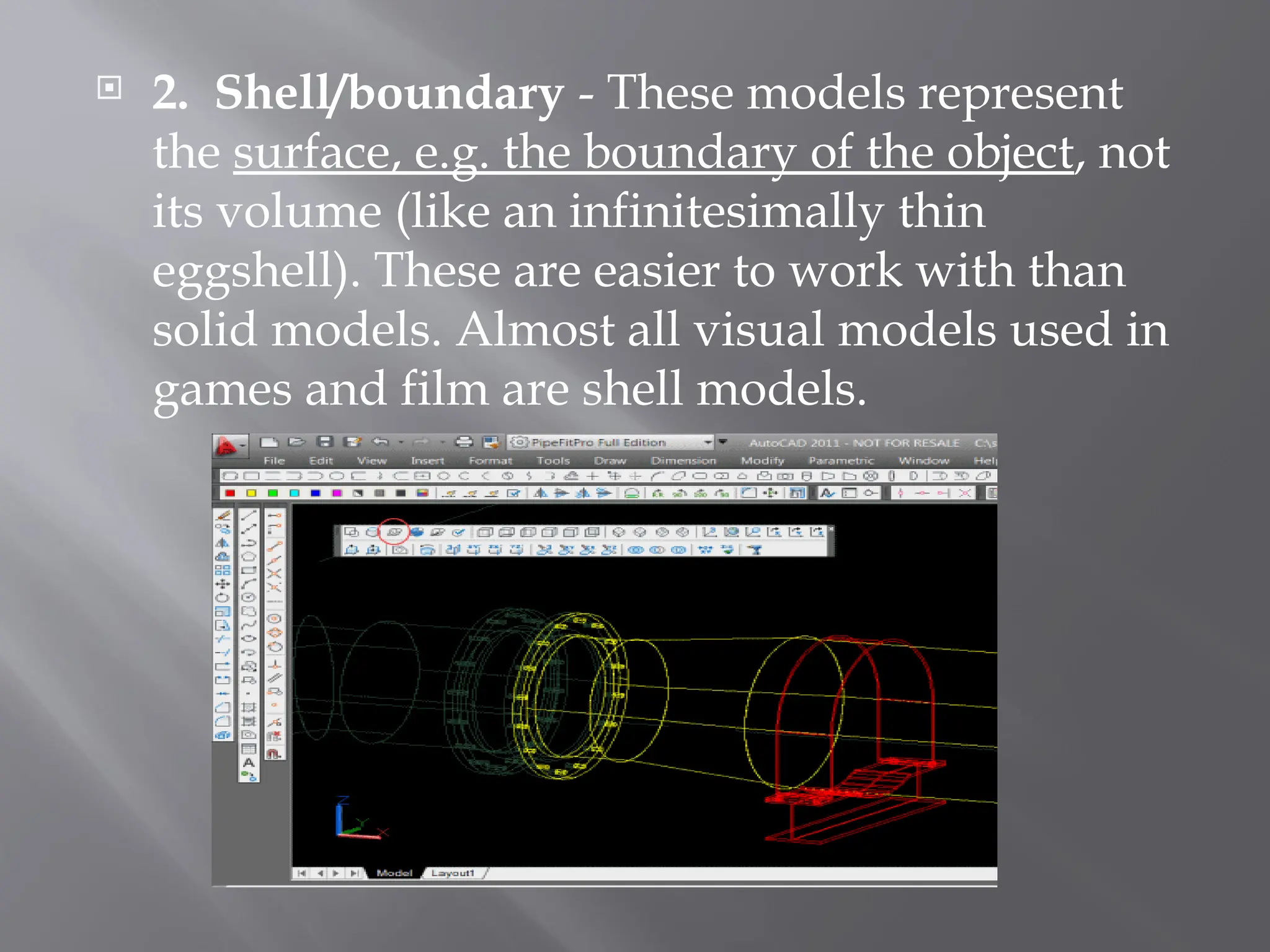This screenshot has width=1270, height=952.
Task: Open the File menu
Action: tap(274, 461)
